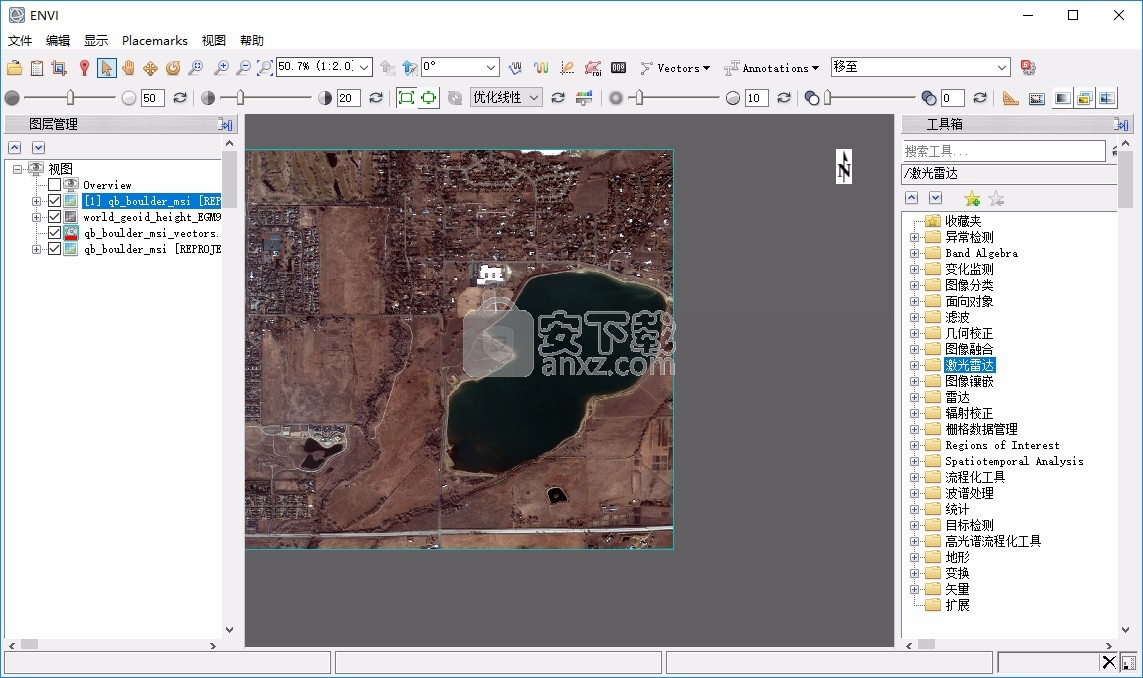Click the transparency slider handle
The image size is (1143, 678).
[828, 97]
